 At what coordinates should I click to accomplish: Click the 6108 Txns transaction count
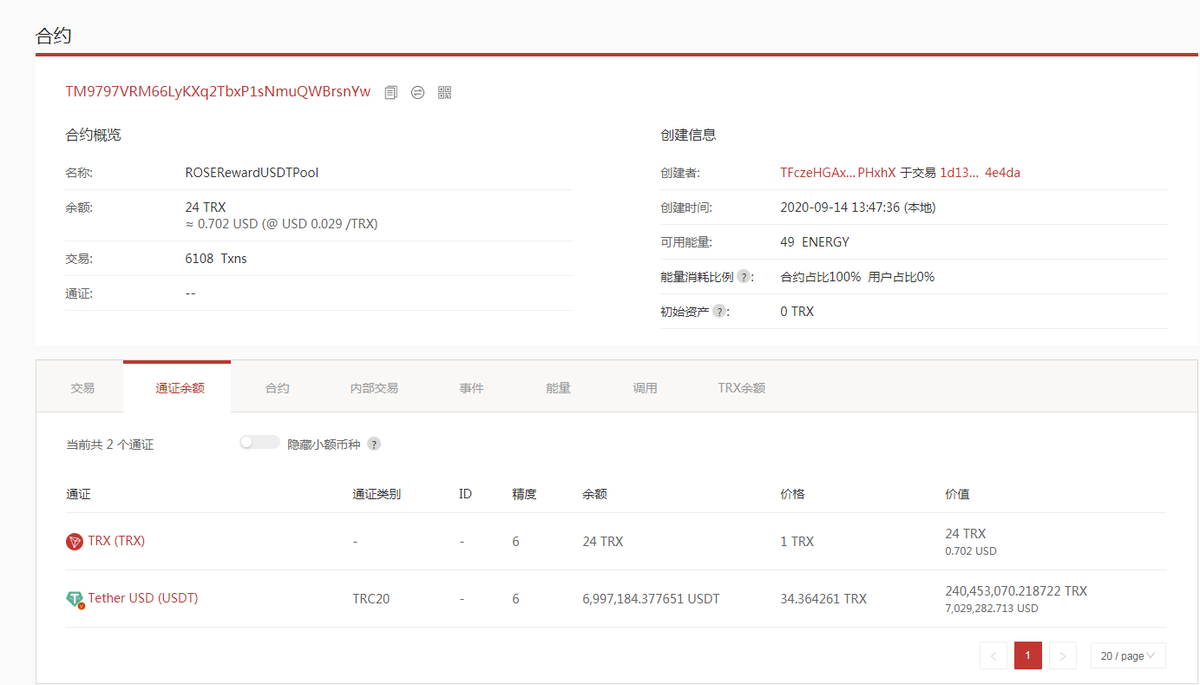[216, 259]
